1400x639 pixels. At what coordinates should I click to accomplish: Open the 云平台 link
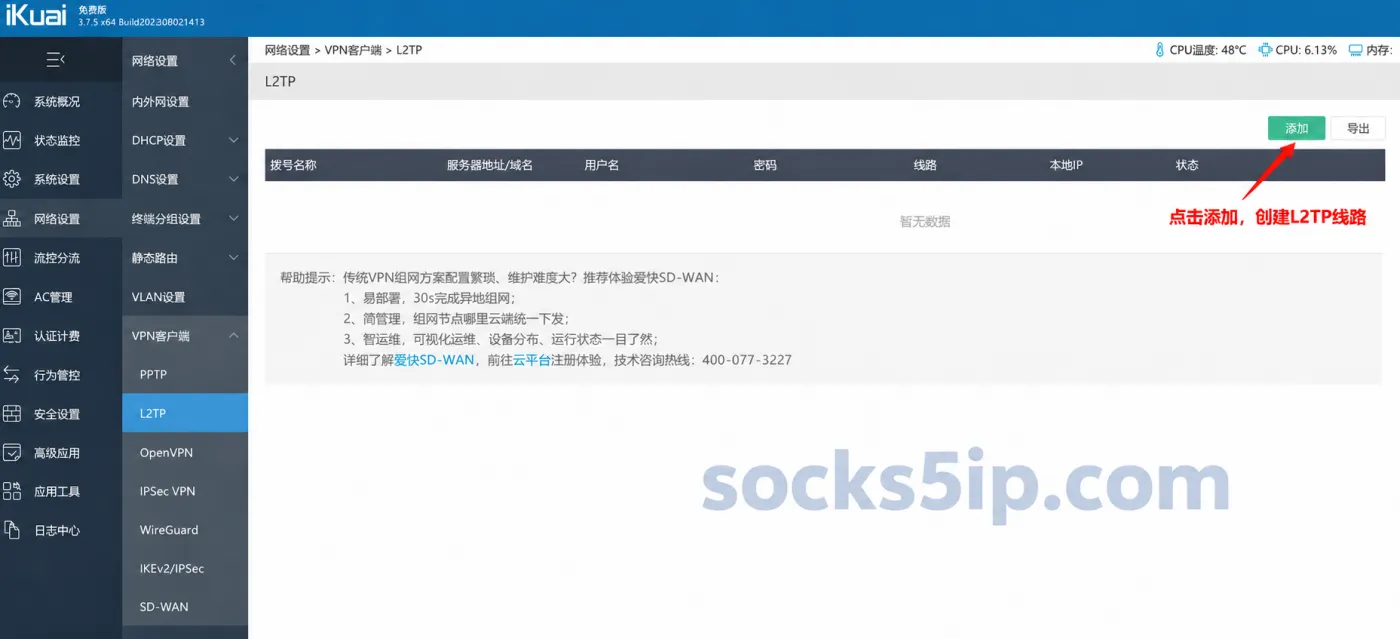click(532, 359)
